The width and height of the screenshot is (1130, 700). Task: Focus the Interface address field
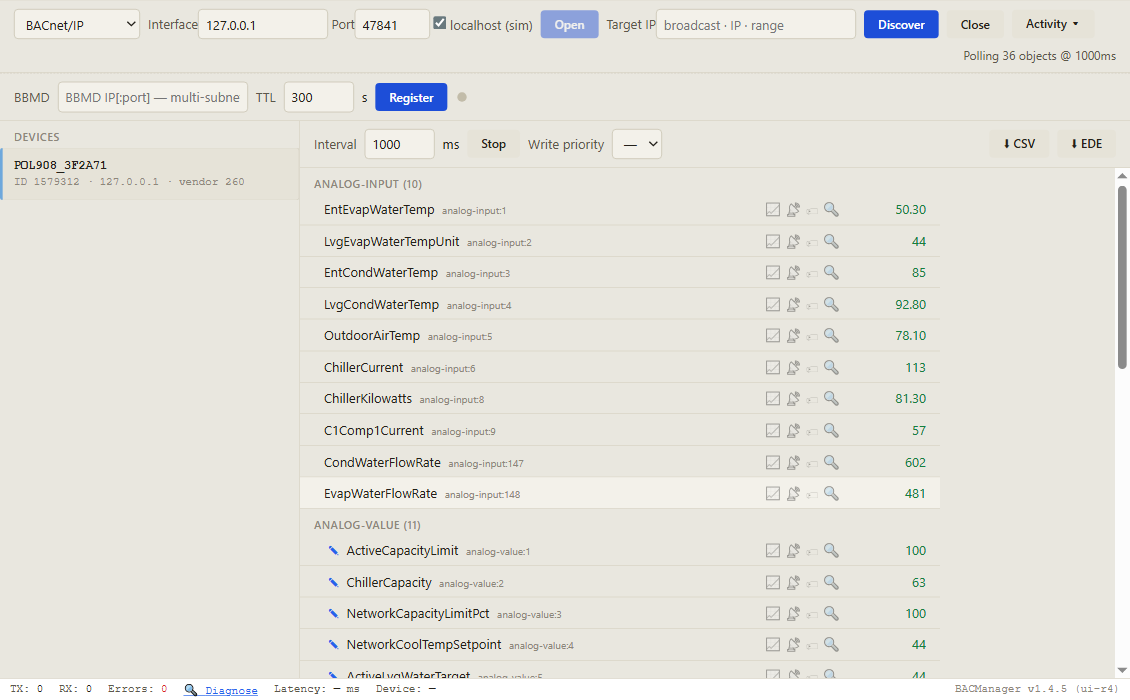263,25
